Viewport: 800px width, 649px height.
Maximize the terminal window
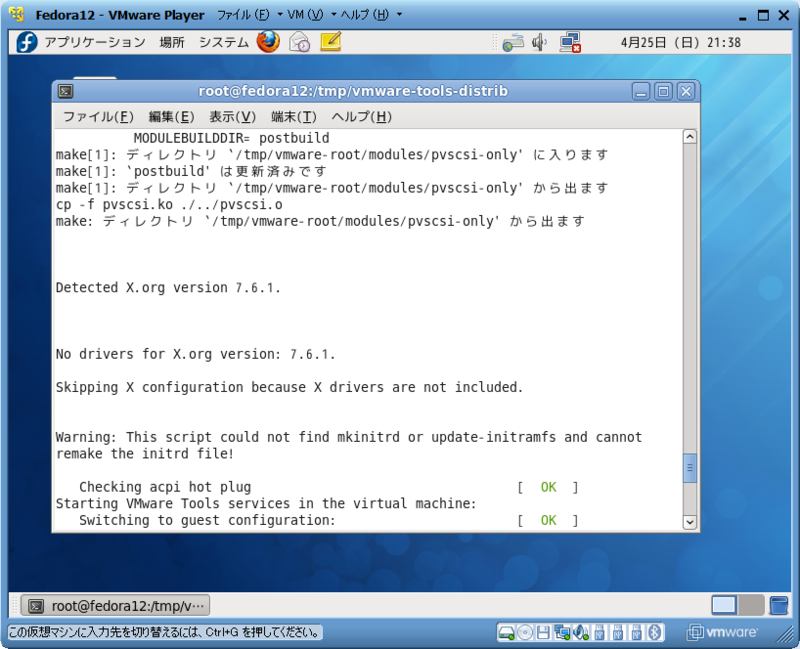click(x=663, y=92)
